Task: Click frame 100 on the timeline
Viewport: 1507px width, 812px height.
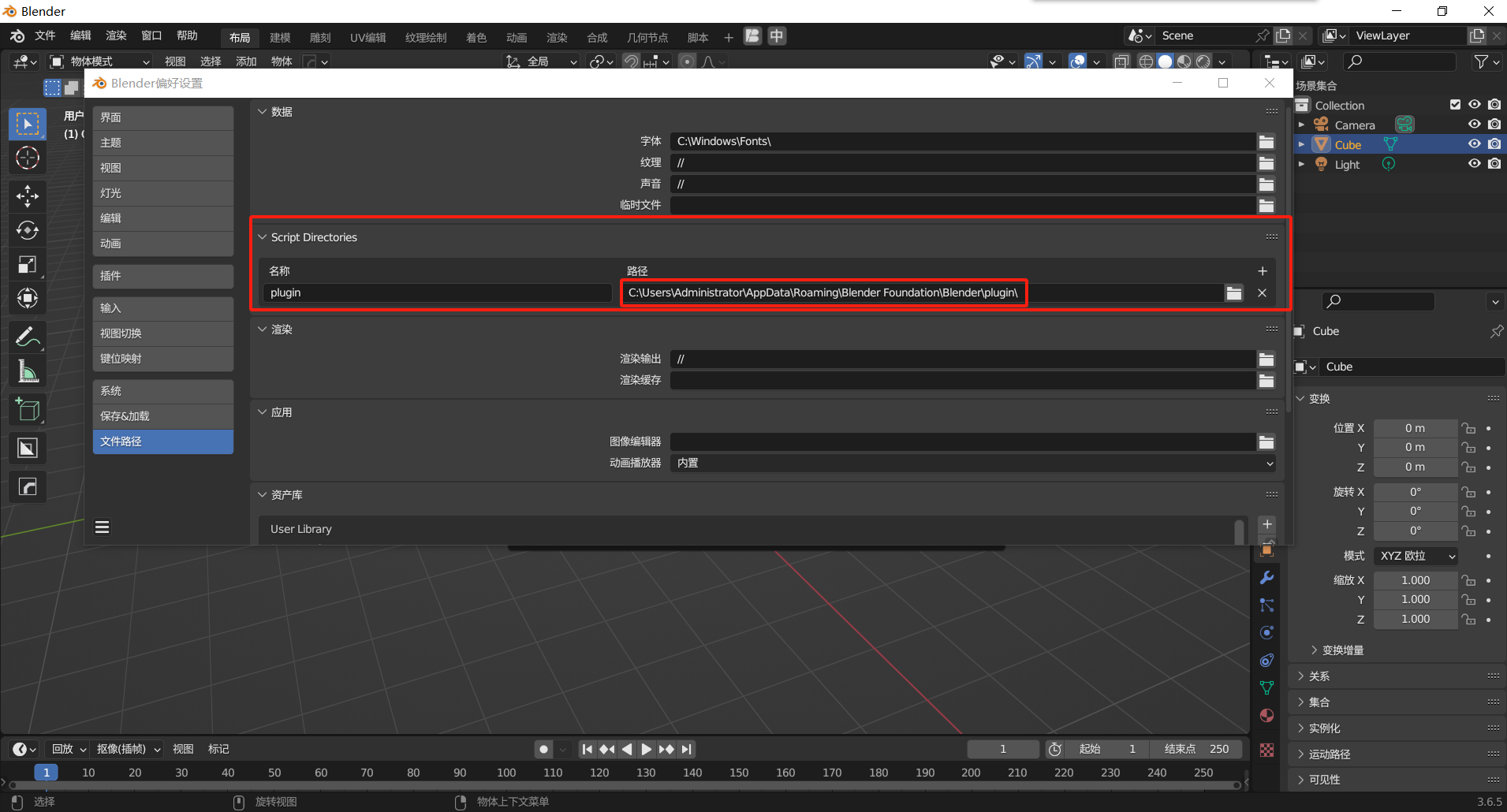Action: 506,773
